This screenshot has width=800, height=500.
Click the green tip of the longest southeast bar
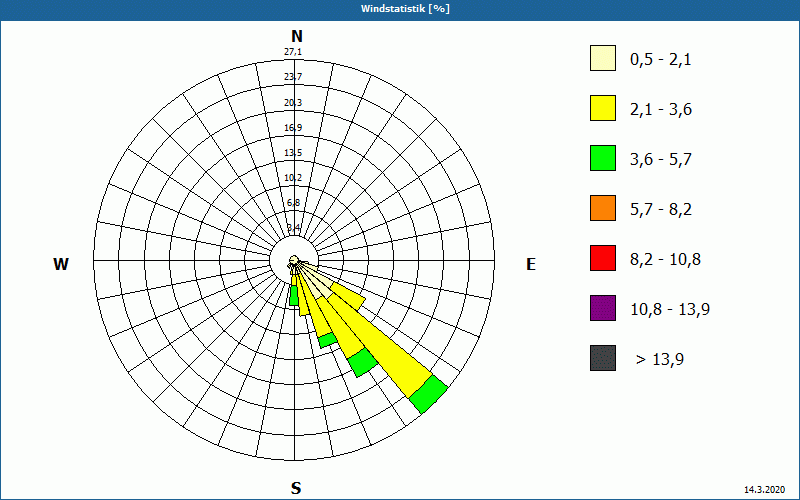click(x=429, y=394)
